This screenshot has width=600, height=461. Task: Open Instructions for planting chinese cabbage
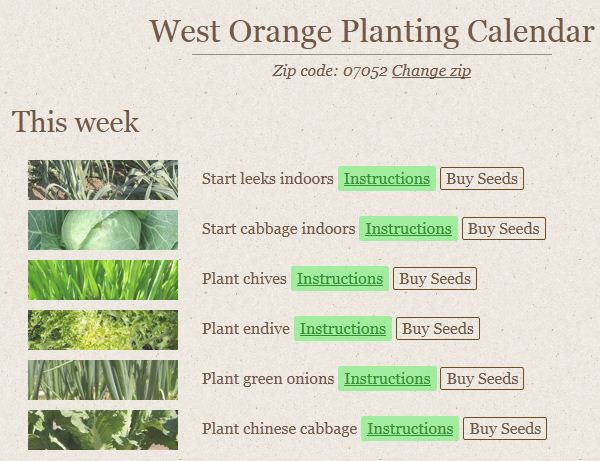pos(410,429)
